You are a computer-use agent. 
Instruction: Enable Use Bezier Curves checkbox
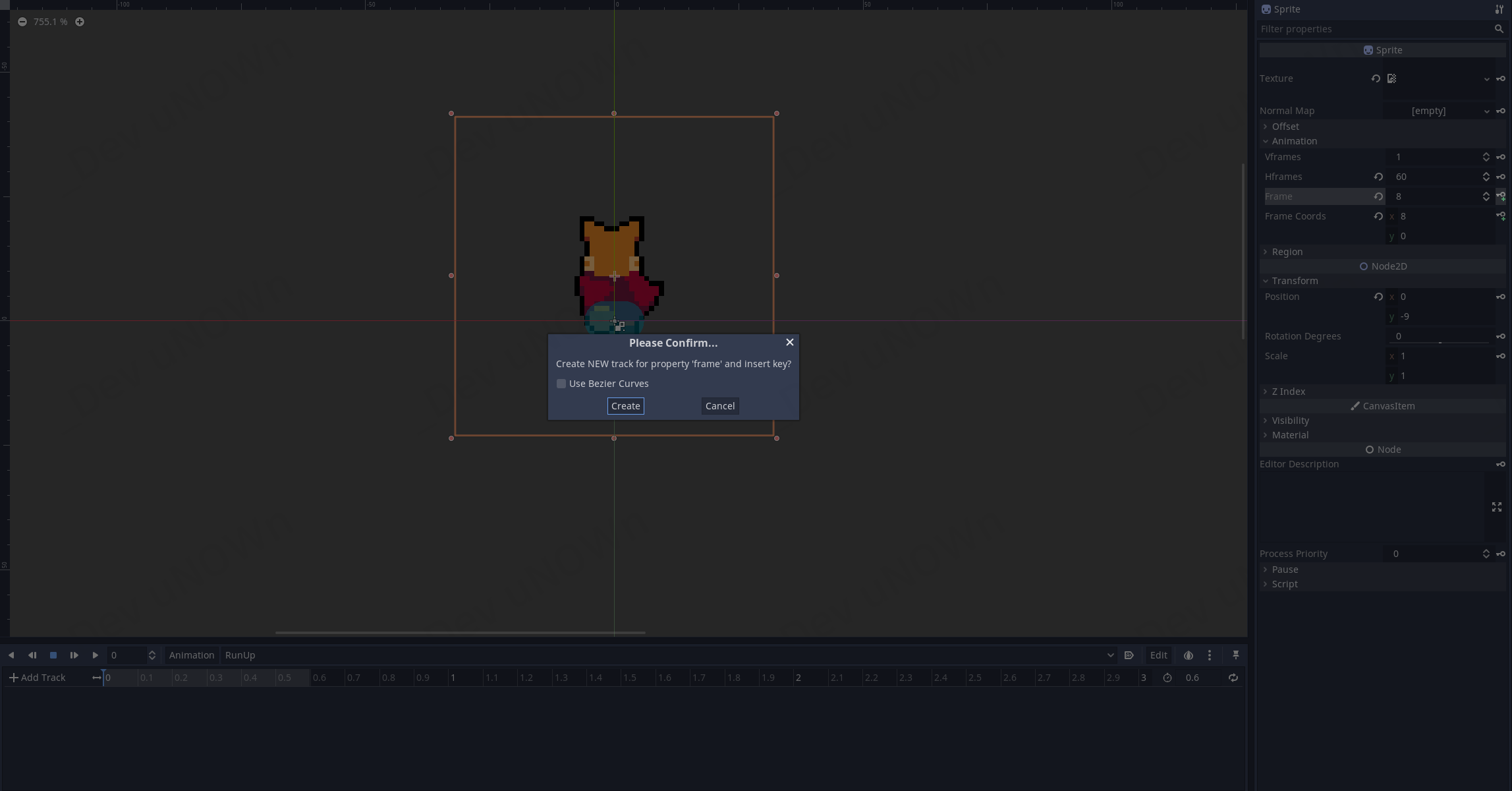[561, 384]
